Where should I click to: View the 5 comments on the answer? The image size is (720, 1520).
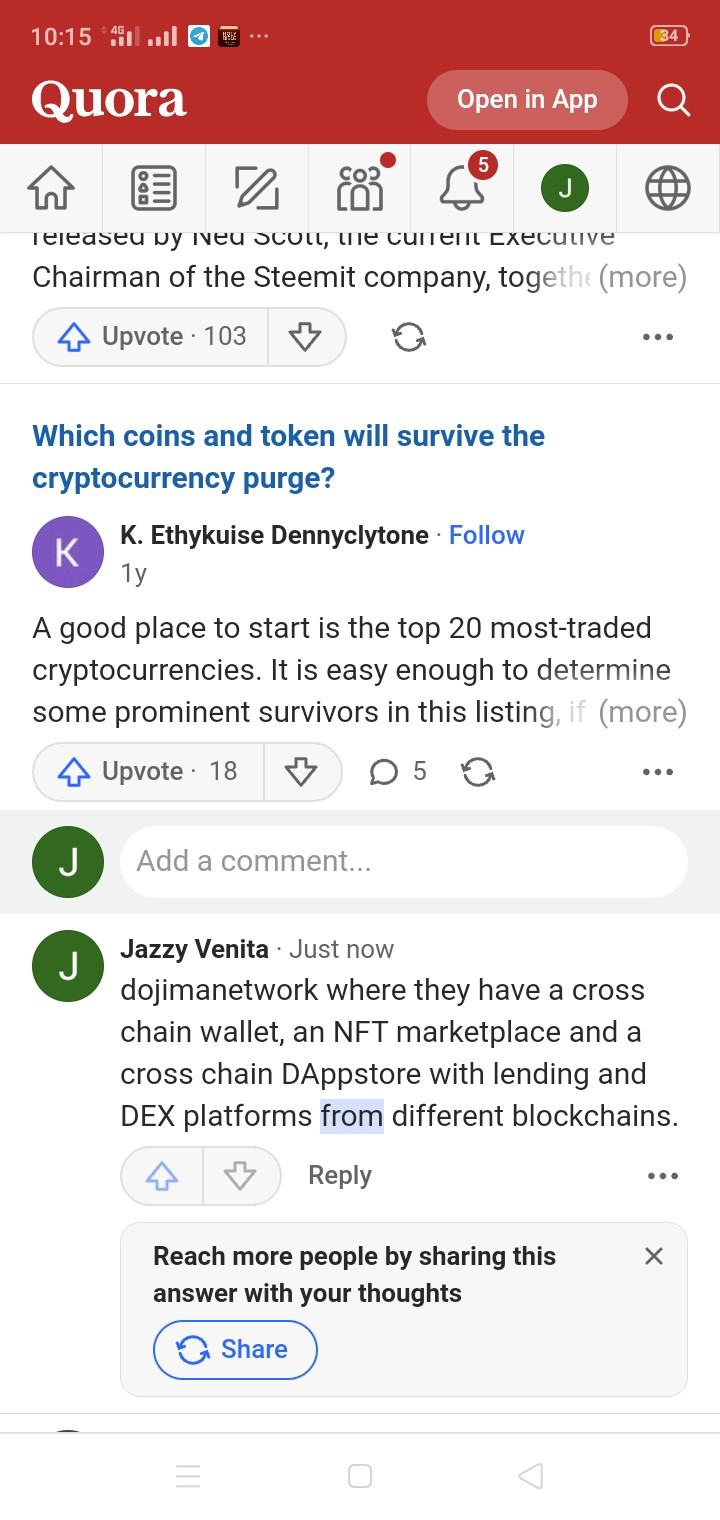coord(398,771)
